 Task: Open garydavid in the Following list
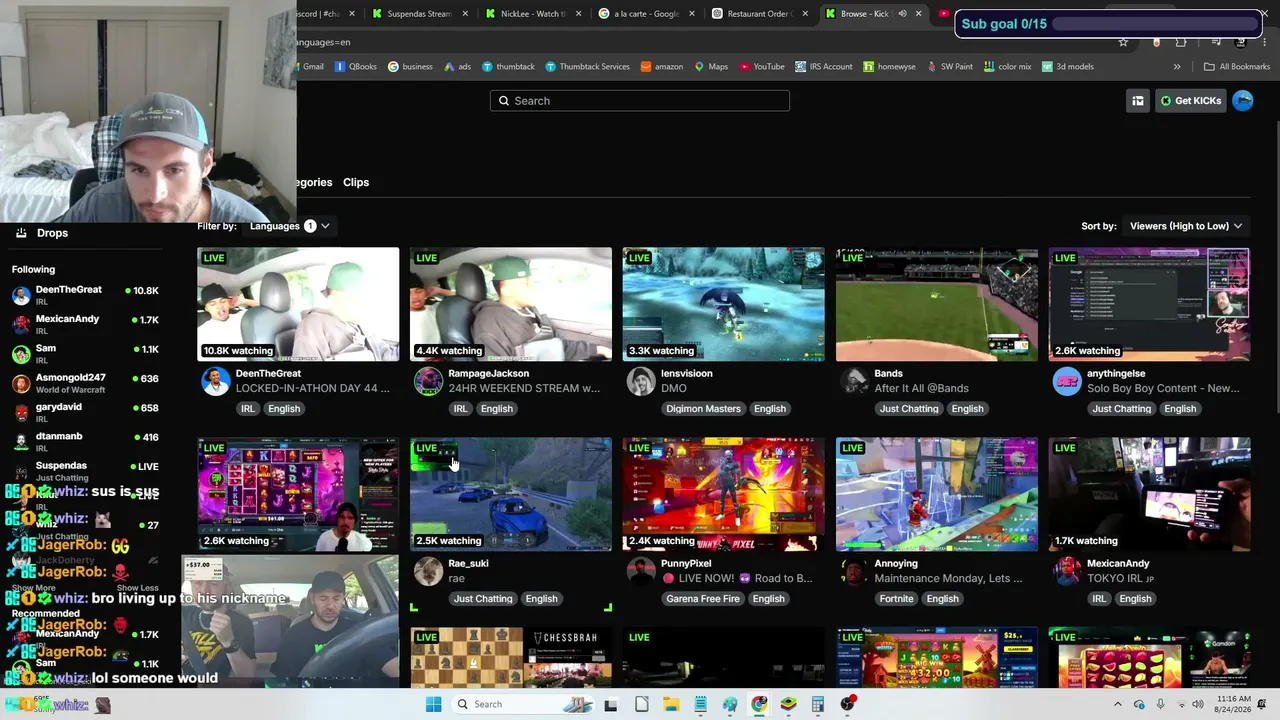tap(85, 412)
